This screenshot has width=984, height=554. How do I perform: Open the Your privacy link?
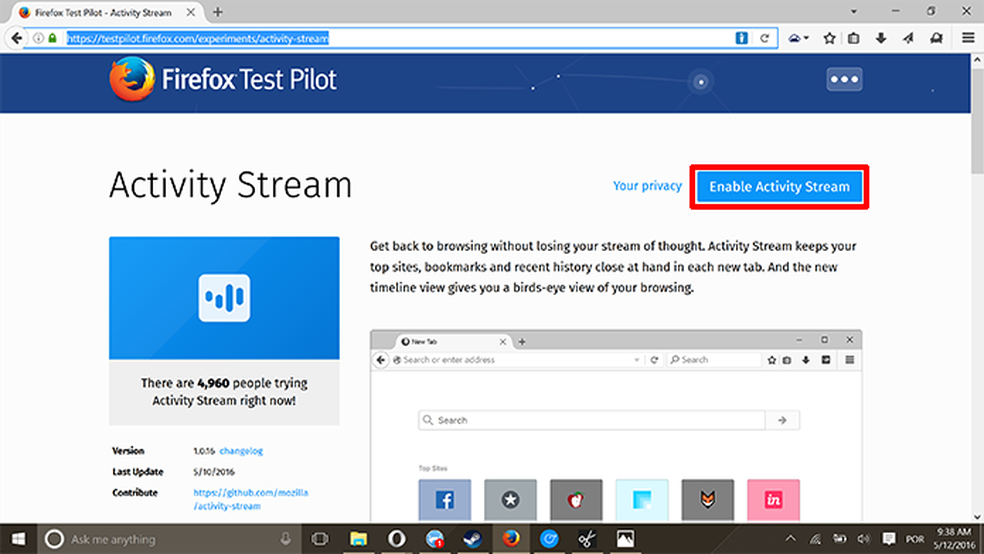(647, 186)
